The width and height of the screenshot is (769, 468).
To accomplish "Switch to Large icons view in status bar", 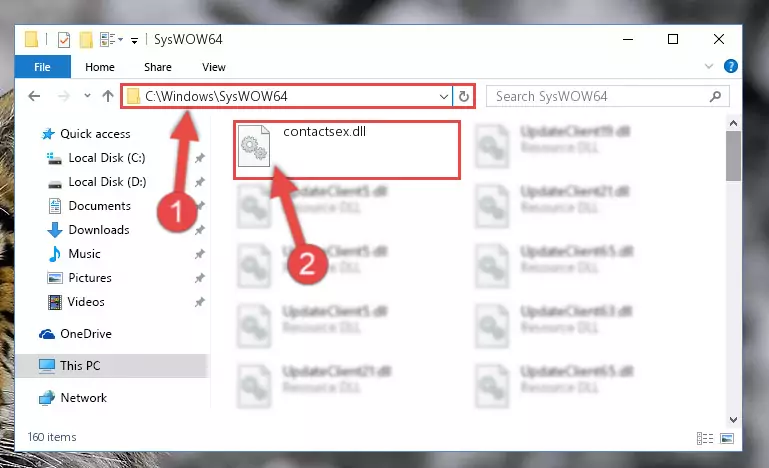I will click(727, 438).
